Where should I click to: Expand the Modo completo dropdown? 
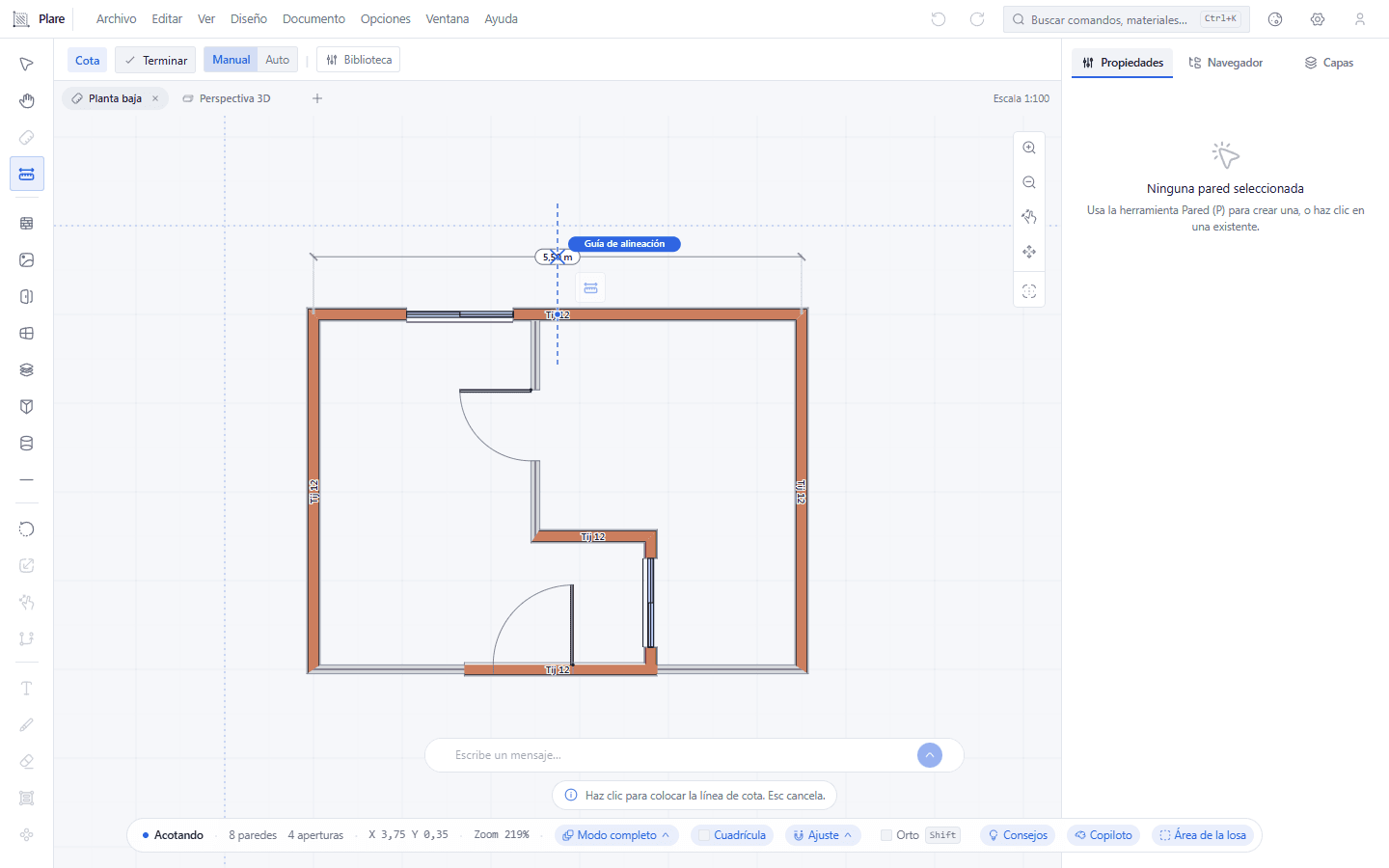pyautogui.click(x=616, y=835)
